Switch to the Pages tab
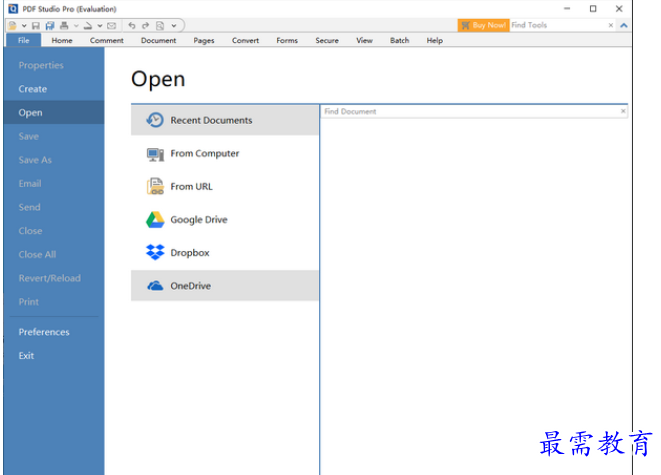 (204, 40)
